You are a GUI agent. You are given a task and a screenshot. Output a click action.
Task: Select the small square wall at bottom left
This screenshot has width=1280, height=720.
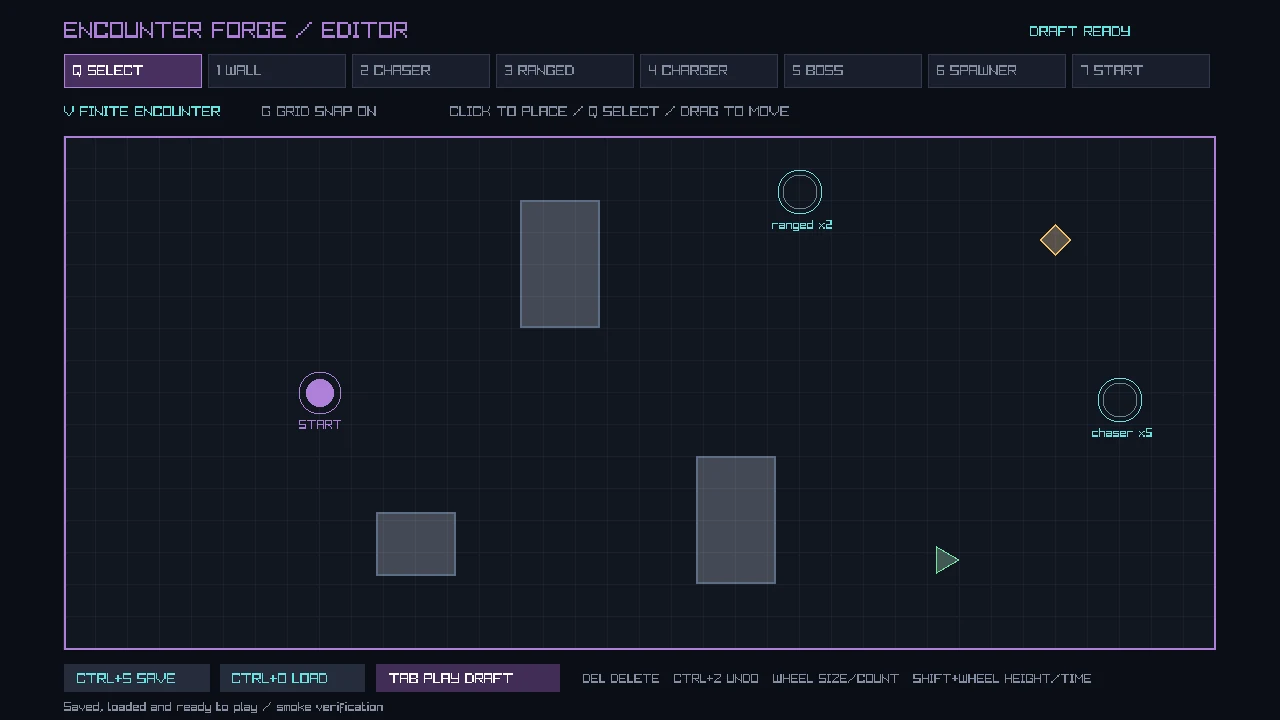416,544
